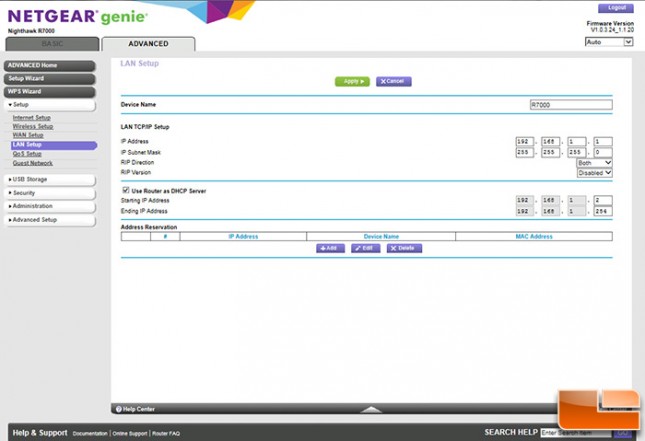Click the search help Go button
Viewport: 645px width, 441px height.
click(x=622, y=432)
